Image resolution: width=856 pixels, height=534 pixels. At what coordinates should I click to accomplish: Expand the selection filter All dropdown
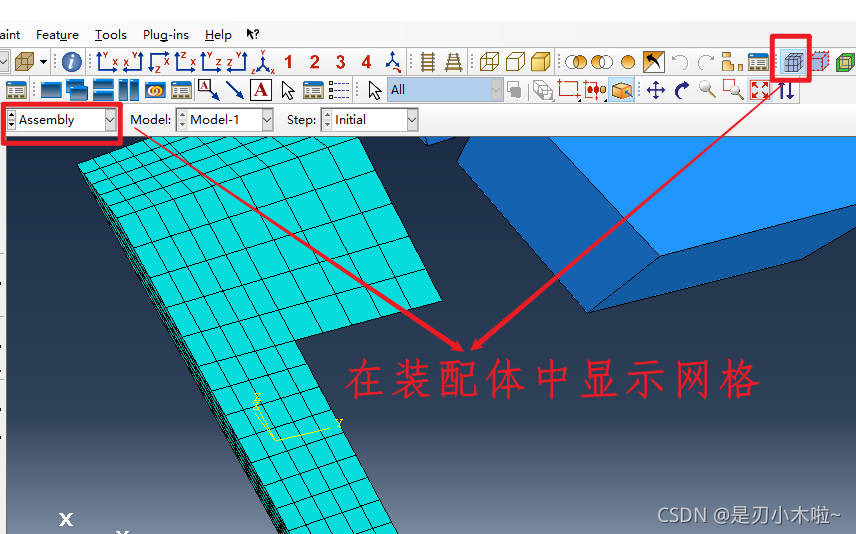(496, 90)
